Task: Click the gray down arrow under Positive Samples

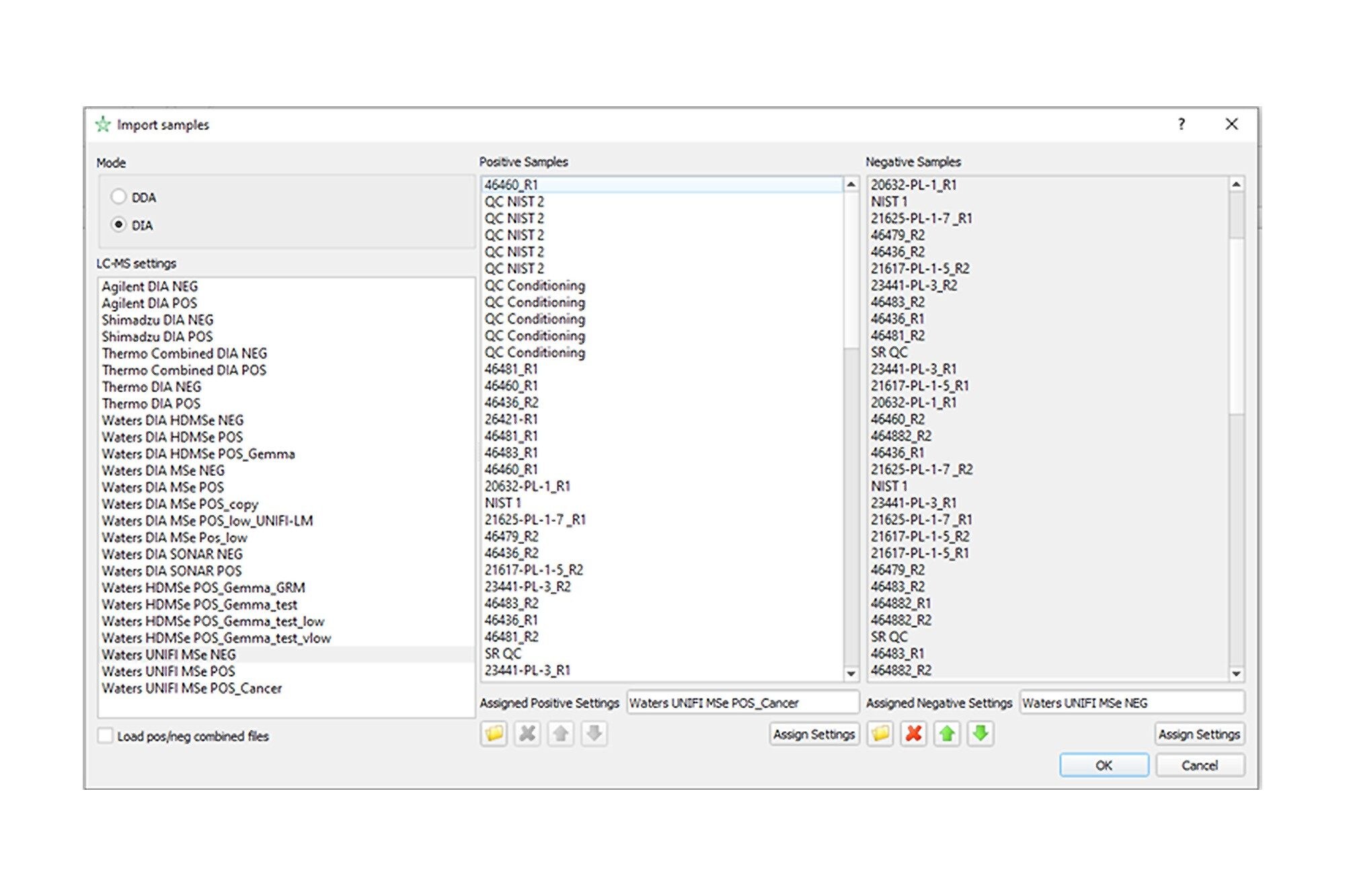Action: coord(593,733)
